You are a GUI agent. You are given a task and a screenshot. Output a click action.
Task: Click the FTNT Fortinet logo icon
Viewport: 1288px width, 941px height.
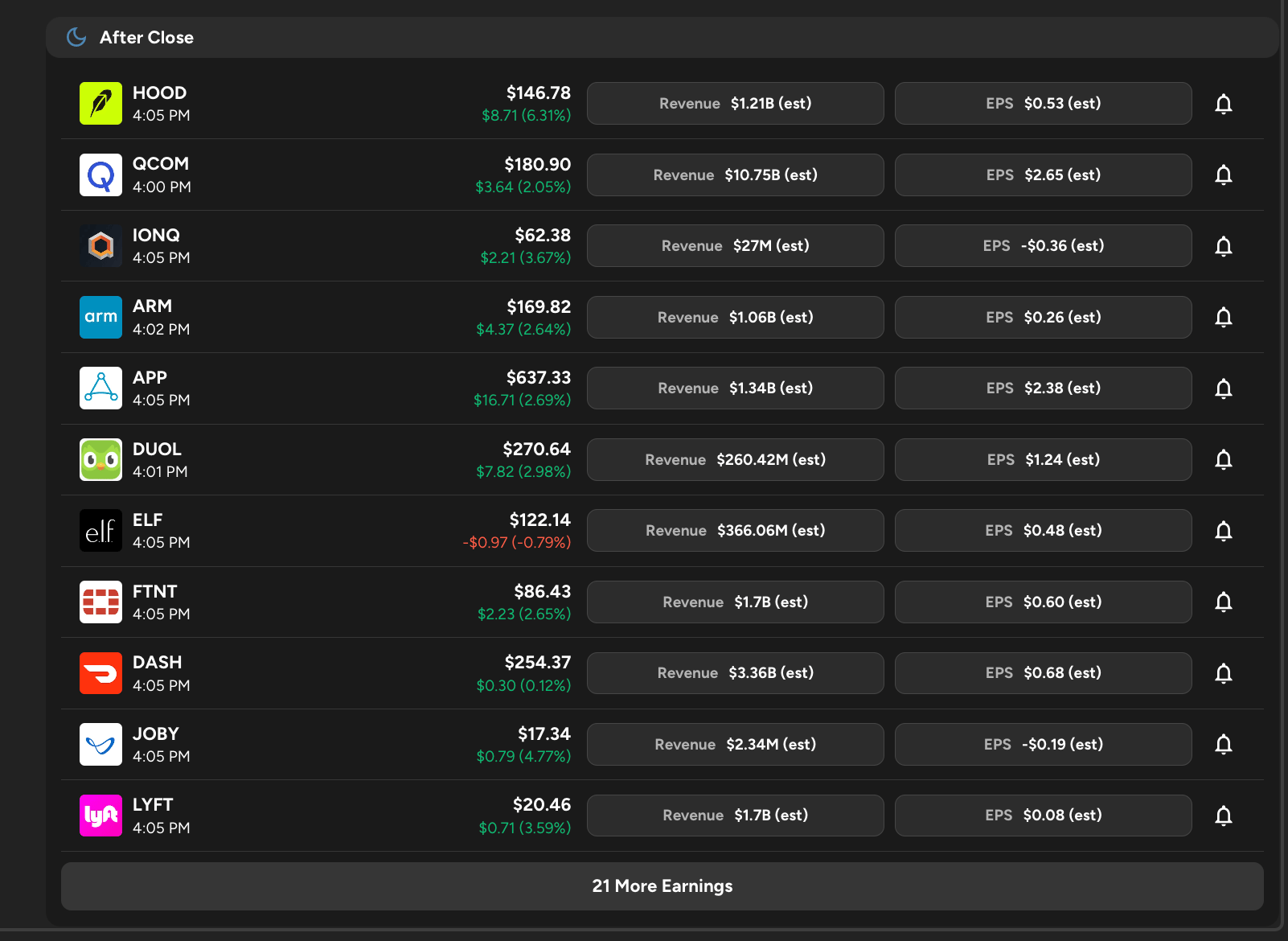(x=100, y=602)
